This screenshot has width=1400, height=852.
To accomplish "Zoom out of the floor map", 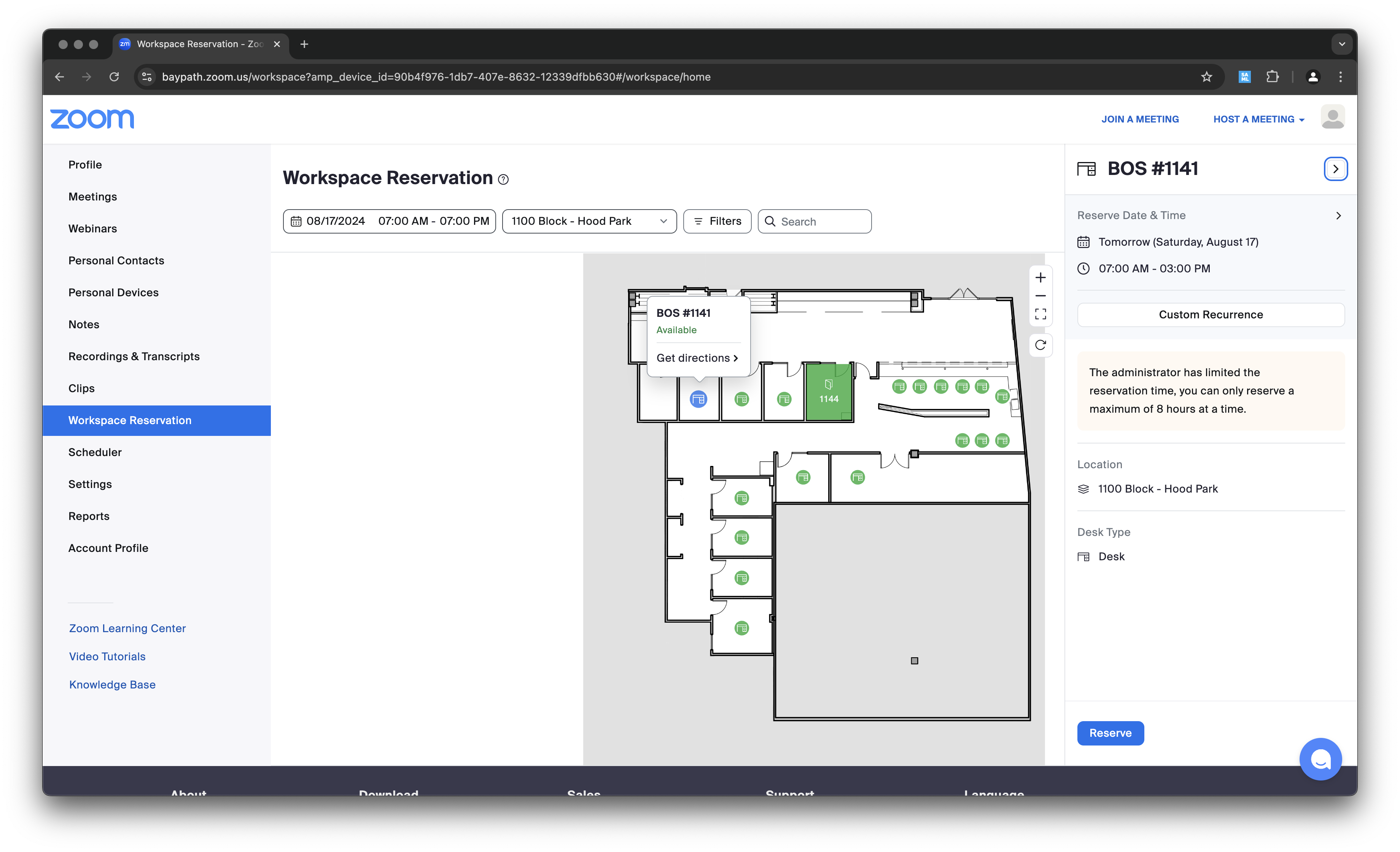I will click(1040, 296).
